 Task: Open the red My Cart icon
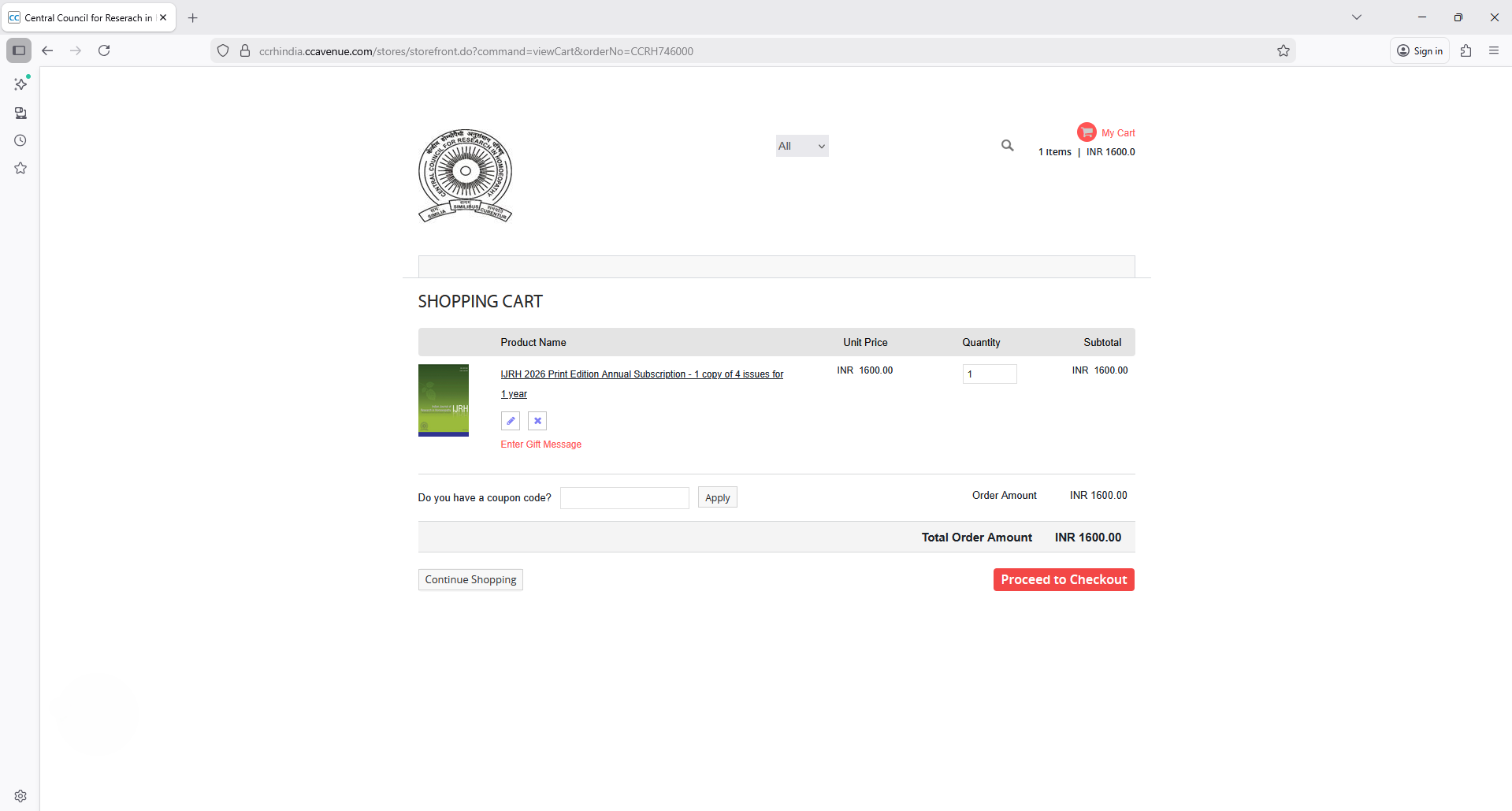click(1087, 132)
